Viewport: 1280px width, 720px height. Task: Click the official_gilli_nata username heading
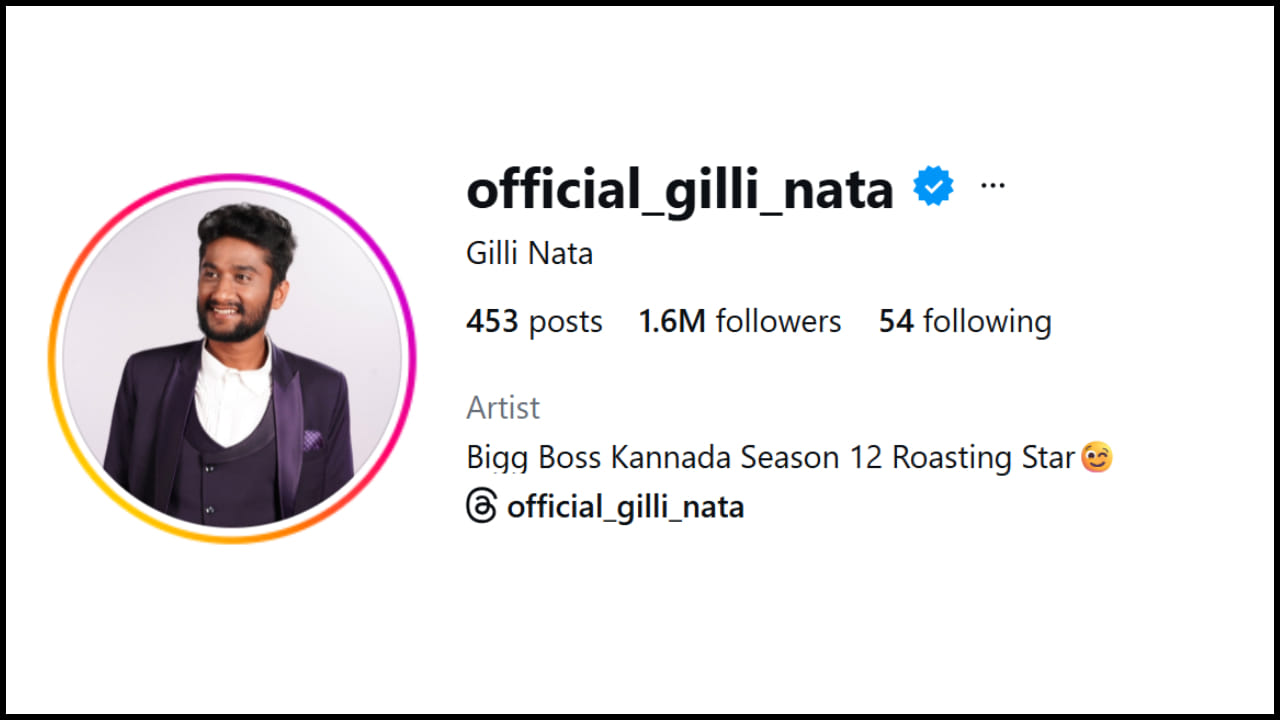[680, 188]
